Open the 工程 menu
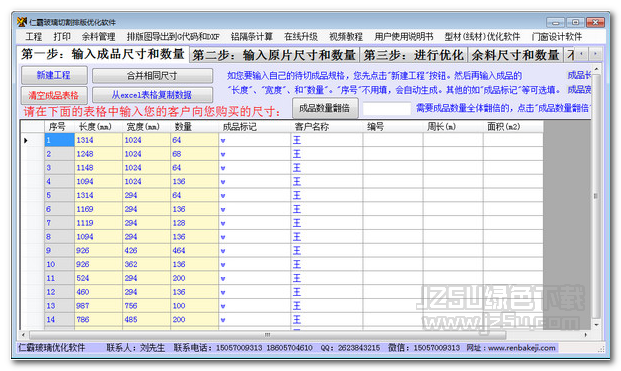Screen dimensions: 621x371 coord(34,37)
